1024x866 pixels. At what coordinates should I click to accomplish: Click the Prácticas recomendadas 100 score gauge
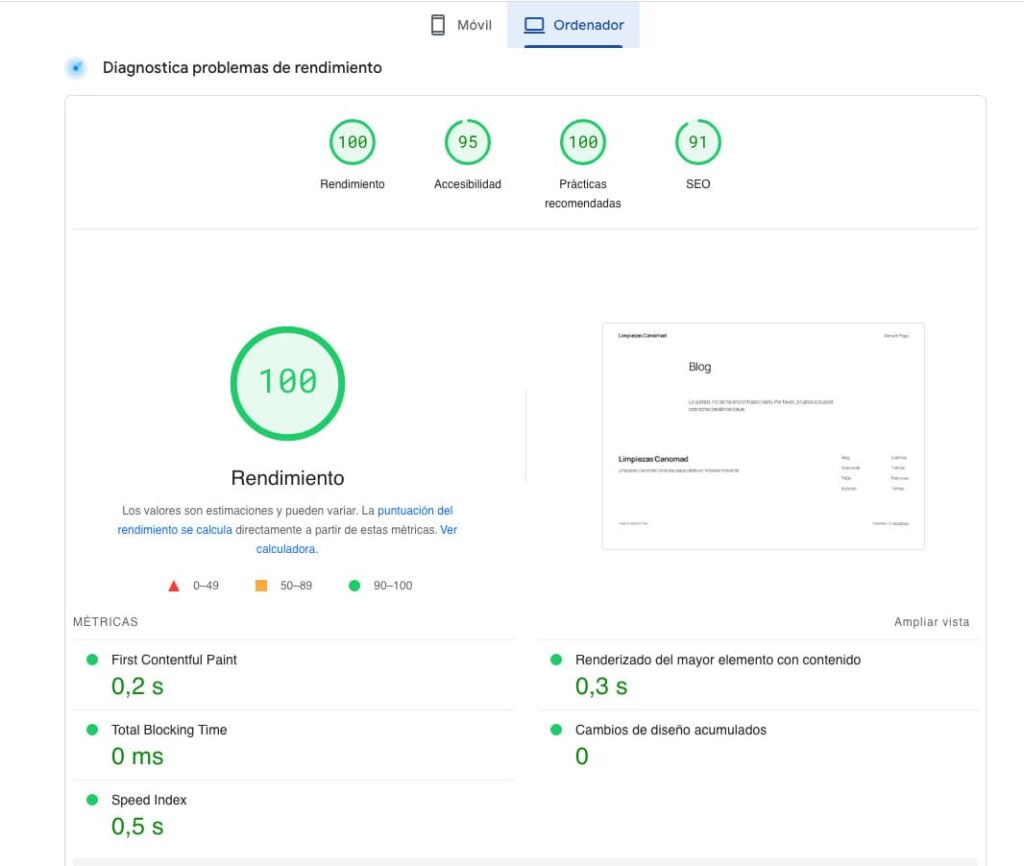coord(582,142)
